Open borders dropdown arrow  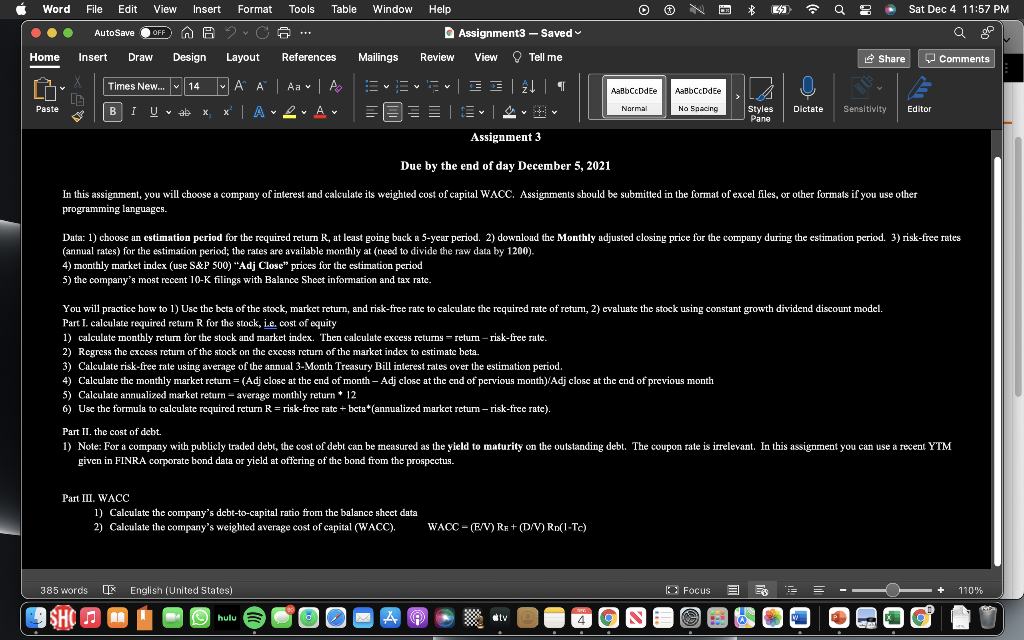click(x=554, y=112)
